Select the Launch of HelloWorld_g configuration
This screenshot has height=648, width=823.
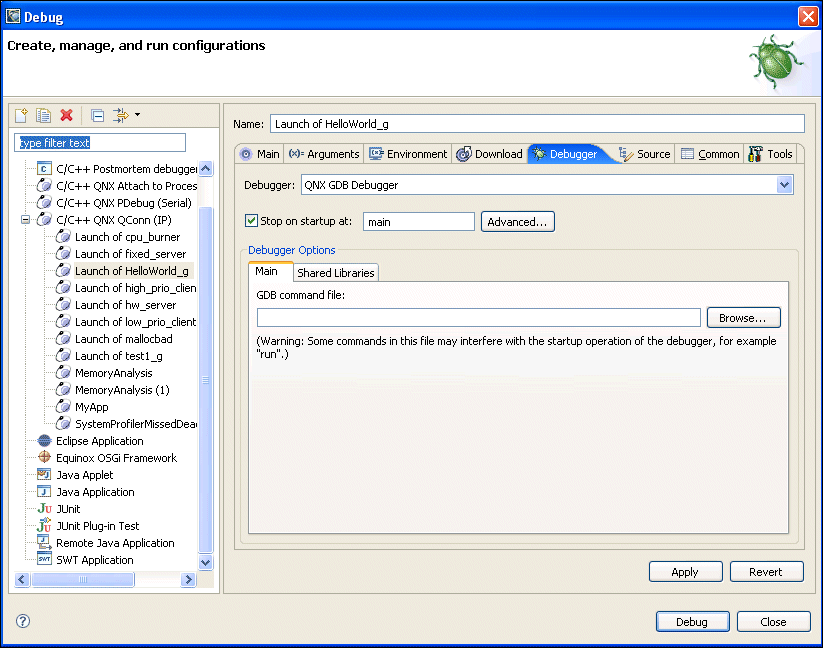(x=132, y=270)
